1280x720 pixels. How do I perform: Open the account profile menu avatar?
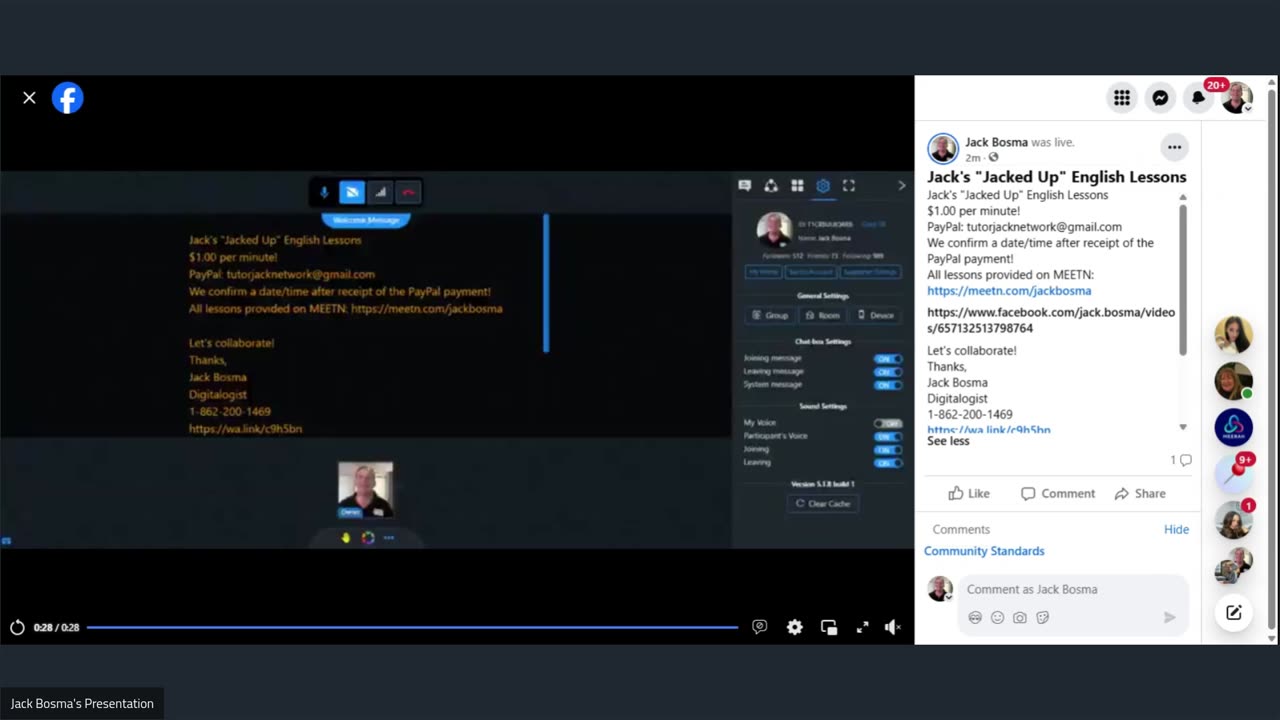[1237, 98]
